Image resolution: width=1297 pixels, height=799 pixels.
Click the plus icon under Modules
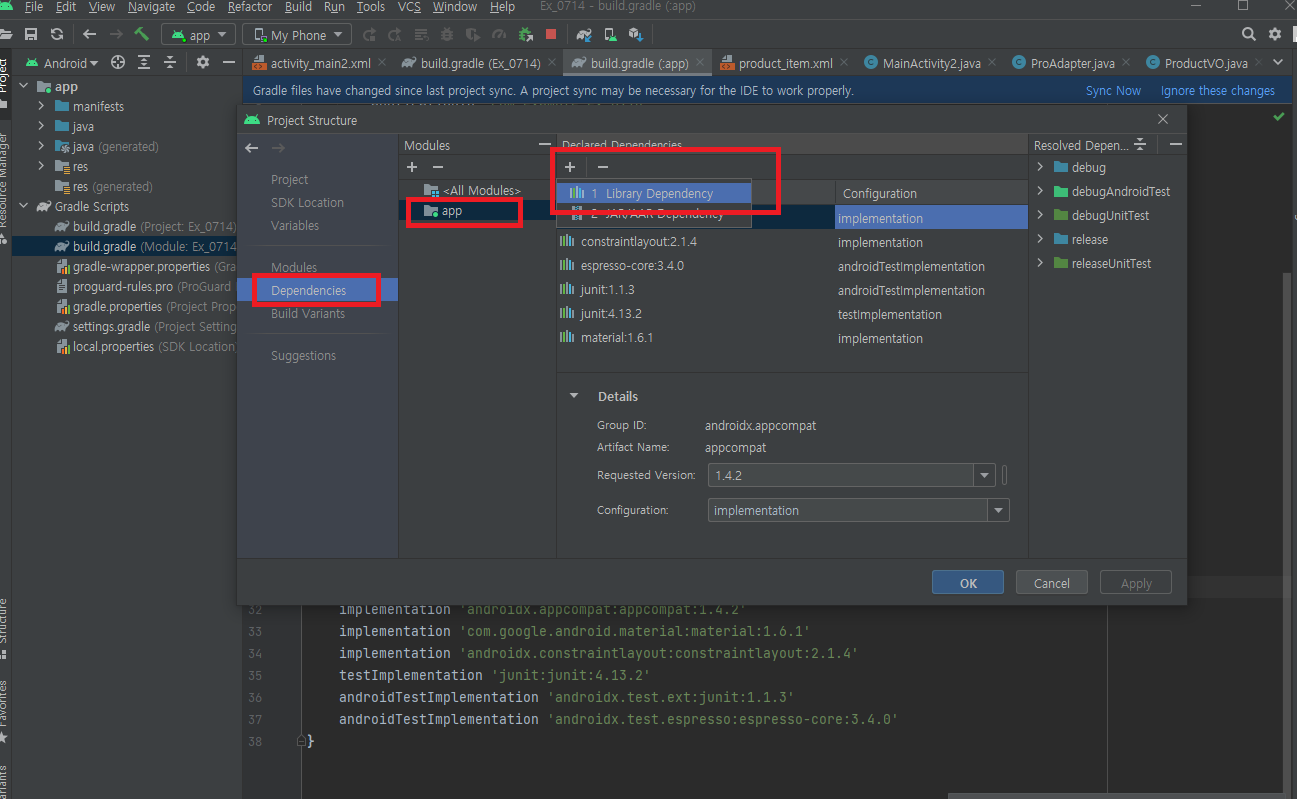(x=412, y=168)
